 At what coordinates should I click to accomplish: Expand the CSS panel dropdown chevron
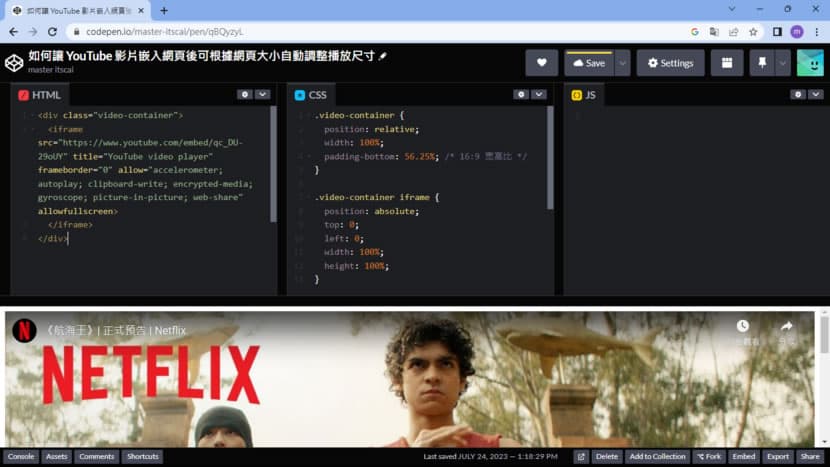click(539, 94)
